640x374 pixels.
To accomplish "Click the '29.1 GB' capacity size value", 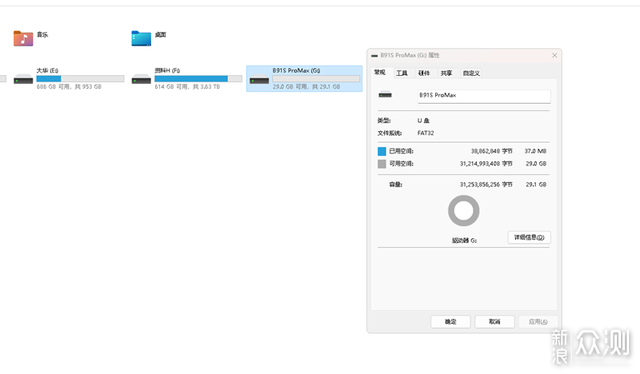I will (x=536, y=185).
